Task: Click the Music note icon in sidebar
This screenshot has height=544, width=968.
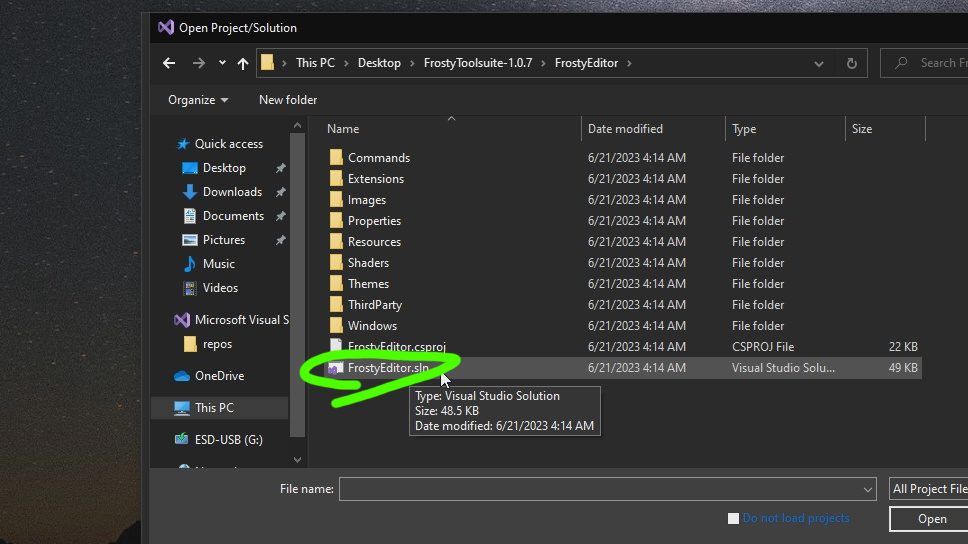Action: (x=190, y=264)
